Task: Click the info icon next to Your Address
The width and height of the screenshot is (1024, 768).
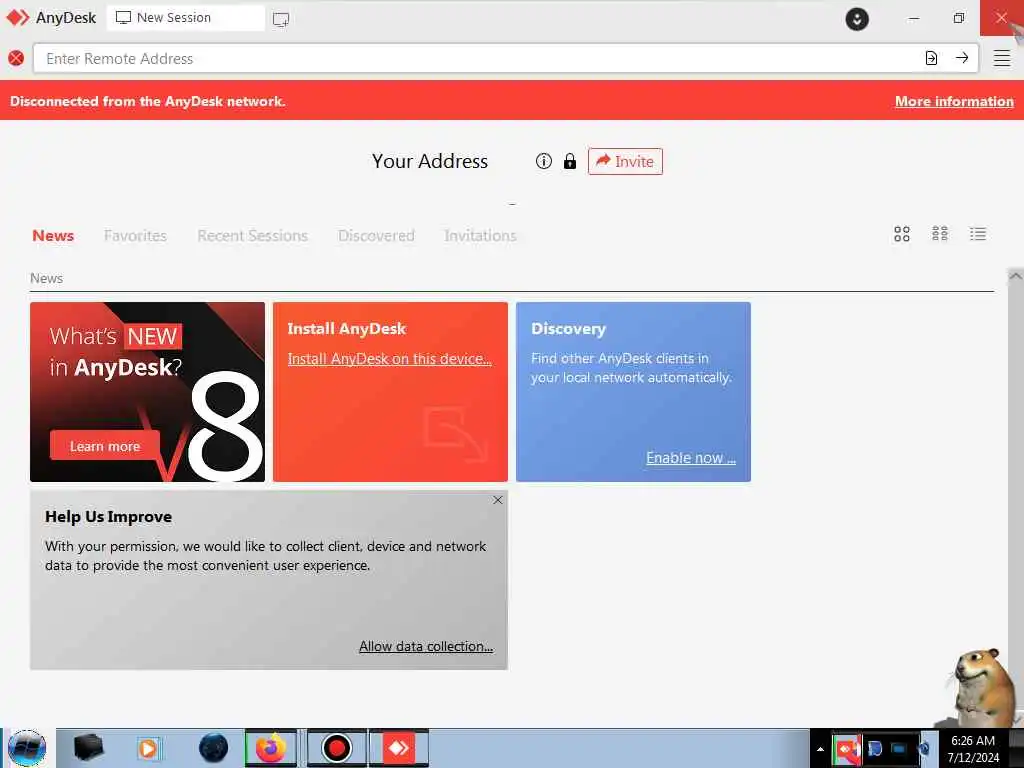Action: (x=543, y=161)
